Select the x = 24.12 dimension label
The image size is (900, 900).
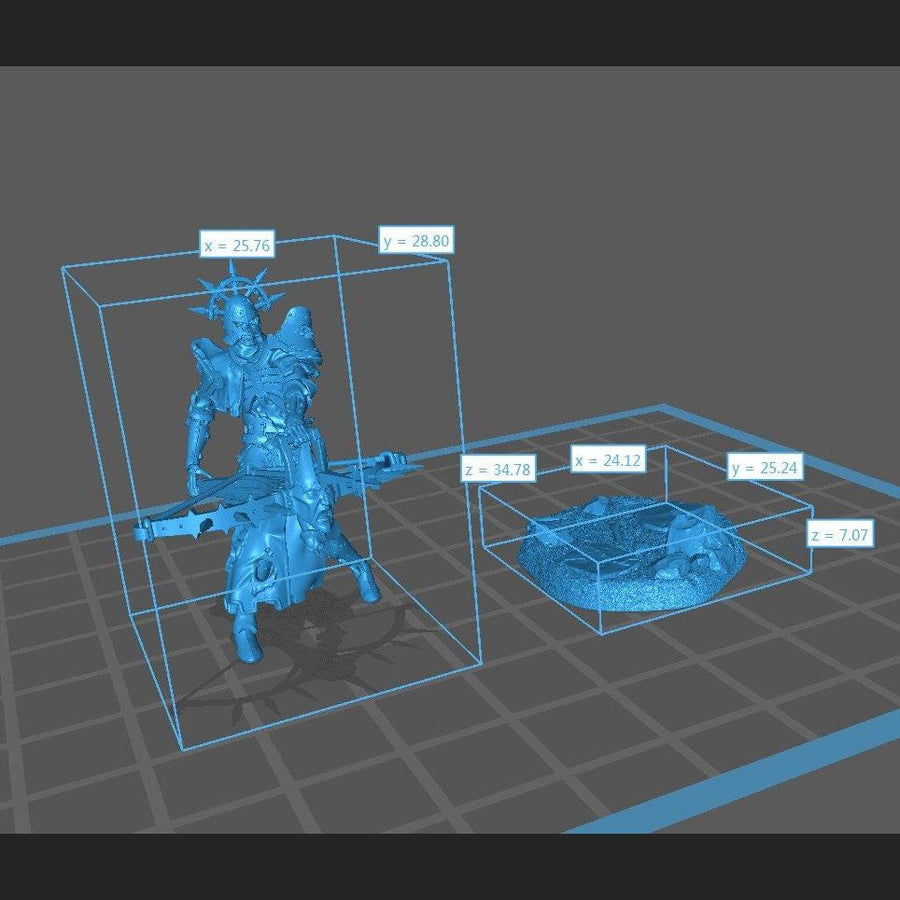coord(608,461)
